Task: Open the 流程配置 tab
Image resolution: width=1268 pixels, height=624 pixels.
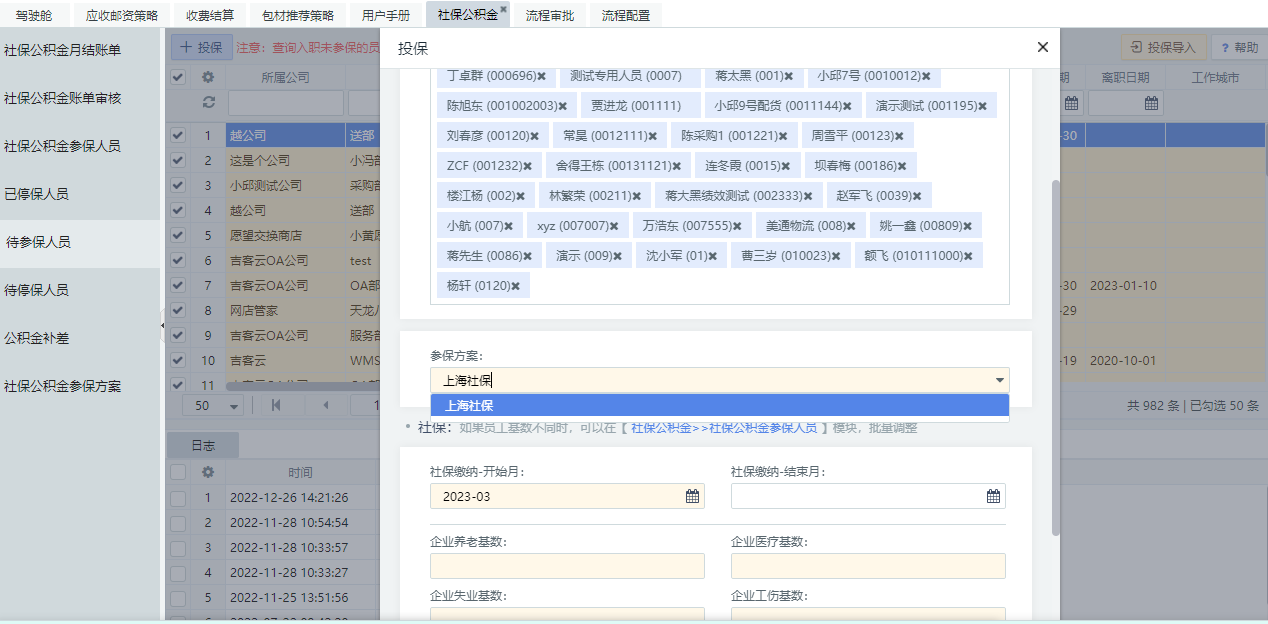Action: coord(626,15)
